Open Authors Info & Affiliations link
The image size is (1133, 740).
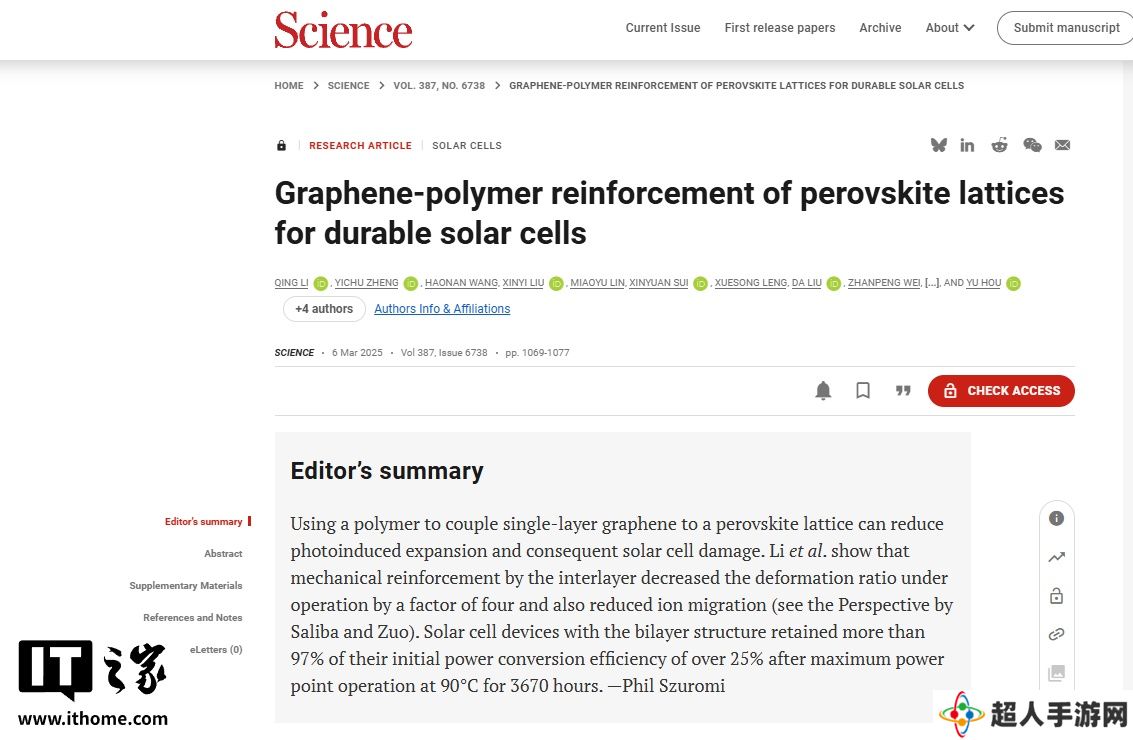(442, 309)
